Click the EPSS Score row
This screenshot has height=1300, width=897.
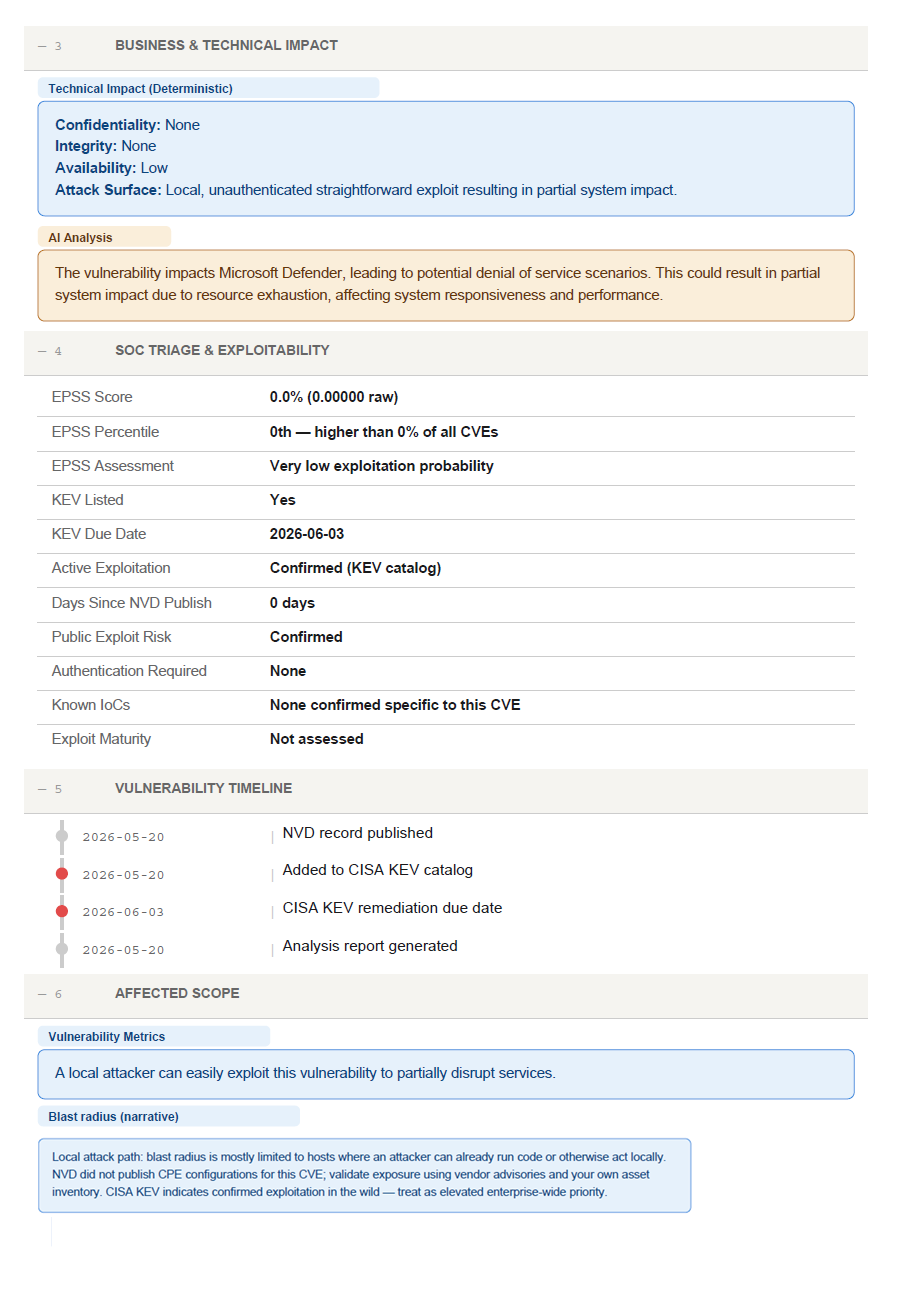point(446,397)
